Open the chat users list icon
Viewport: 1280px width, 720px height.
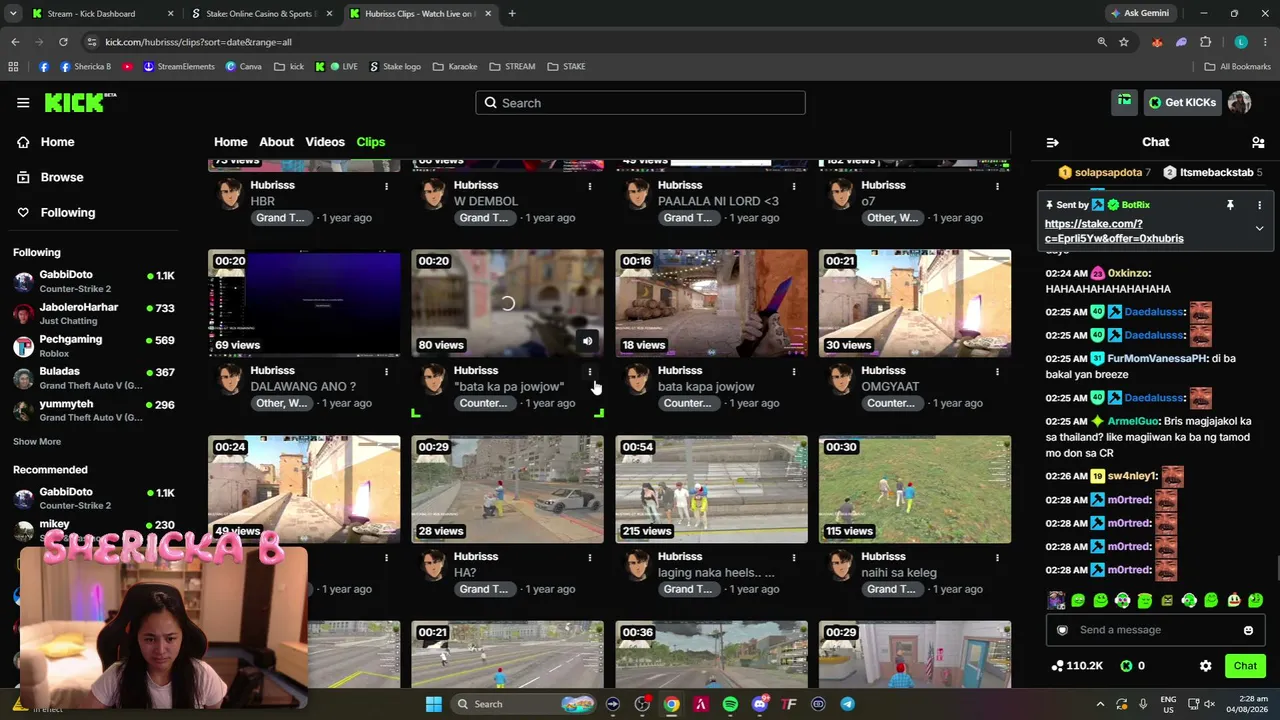(1258, 143)
